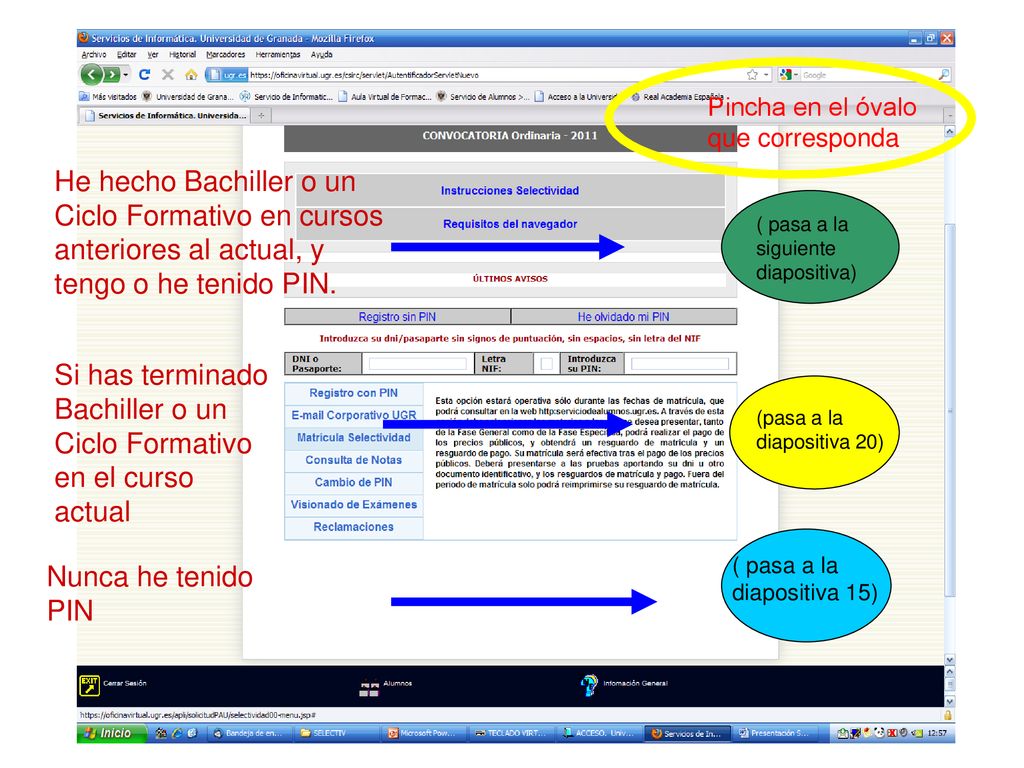Open Más visitados bookmark
The width and height of the screenshot is (1024, 768).
pyautogui.click(x=108, y=97)
